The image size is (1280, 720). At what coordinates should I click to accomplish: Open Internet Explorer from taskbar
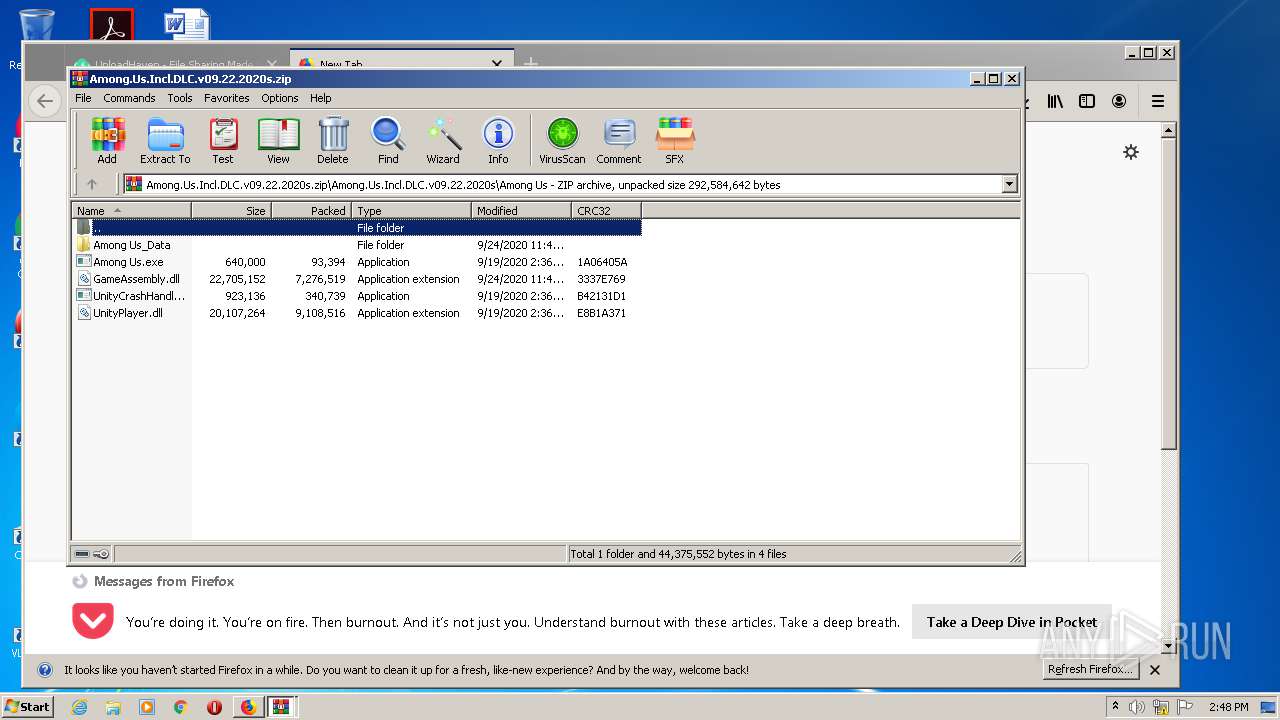[79, 707]
